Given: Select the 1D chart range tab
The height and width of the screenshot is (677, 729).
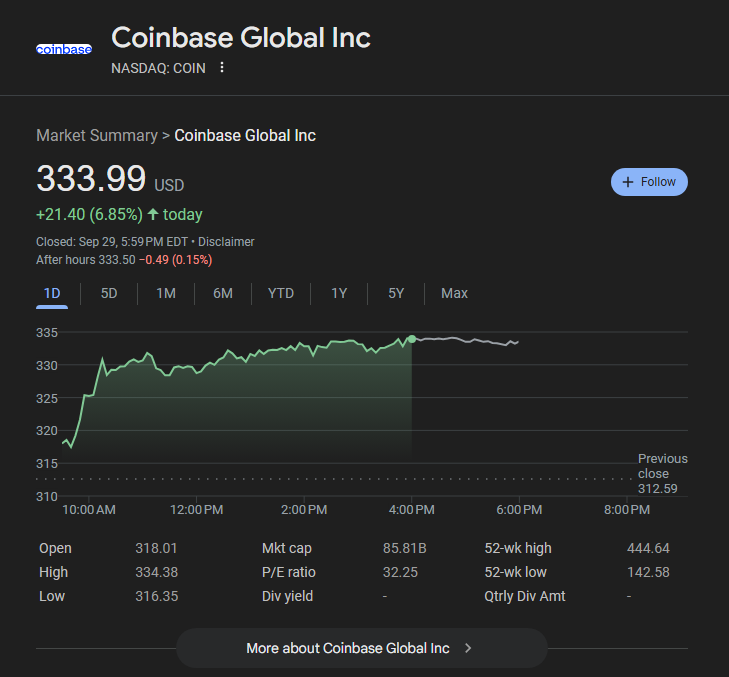Looking at the screenshot, I should [x=52, y=293].
